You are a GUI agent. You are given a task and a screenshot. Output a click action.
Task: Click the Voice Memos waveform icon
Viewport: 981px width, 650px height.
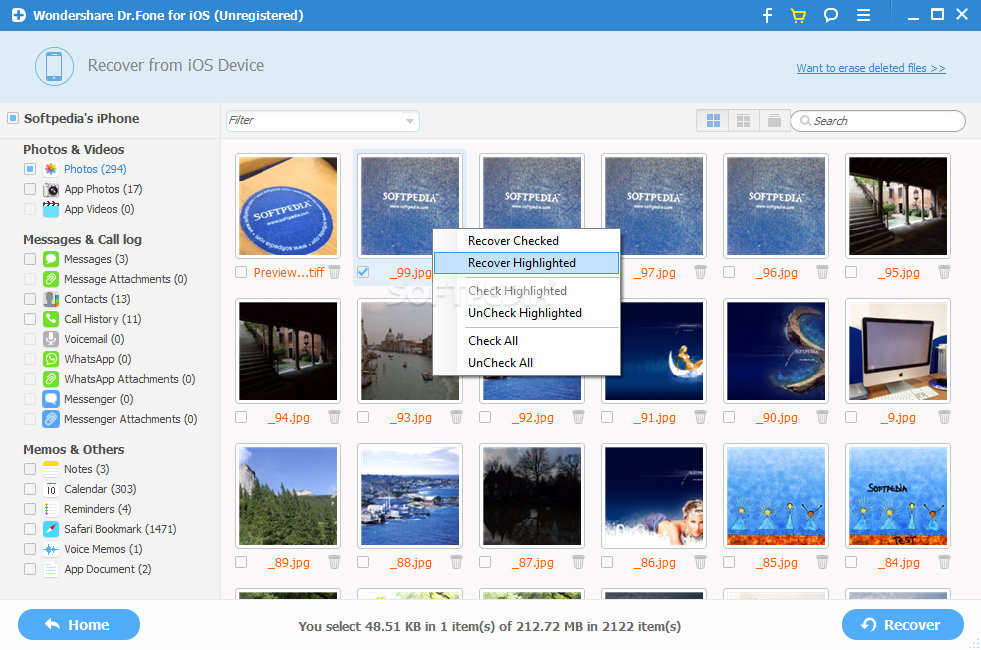tap(51, 549)
